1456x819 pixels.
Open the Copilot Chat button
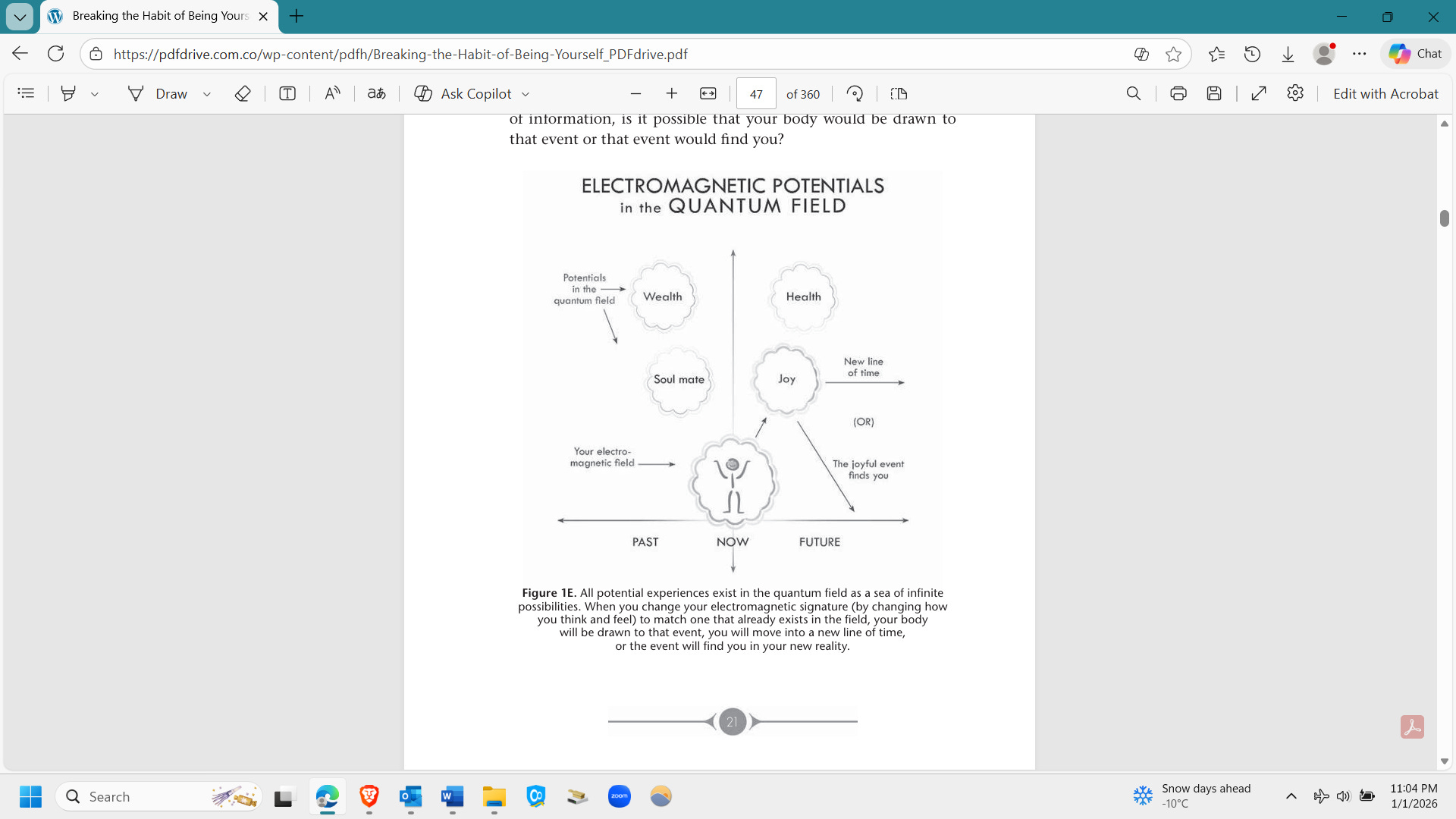point(1415,54)
